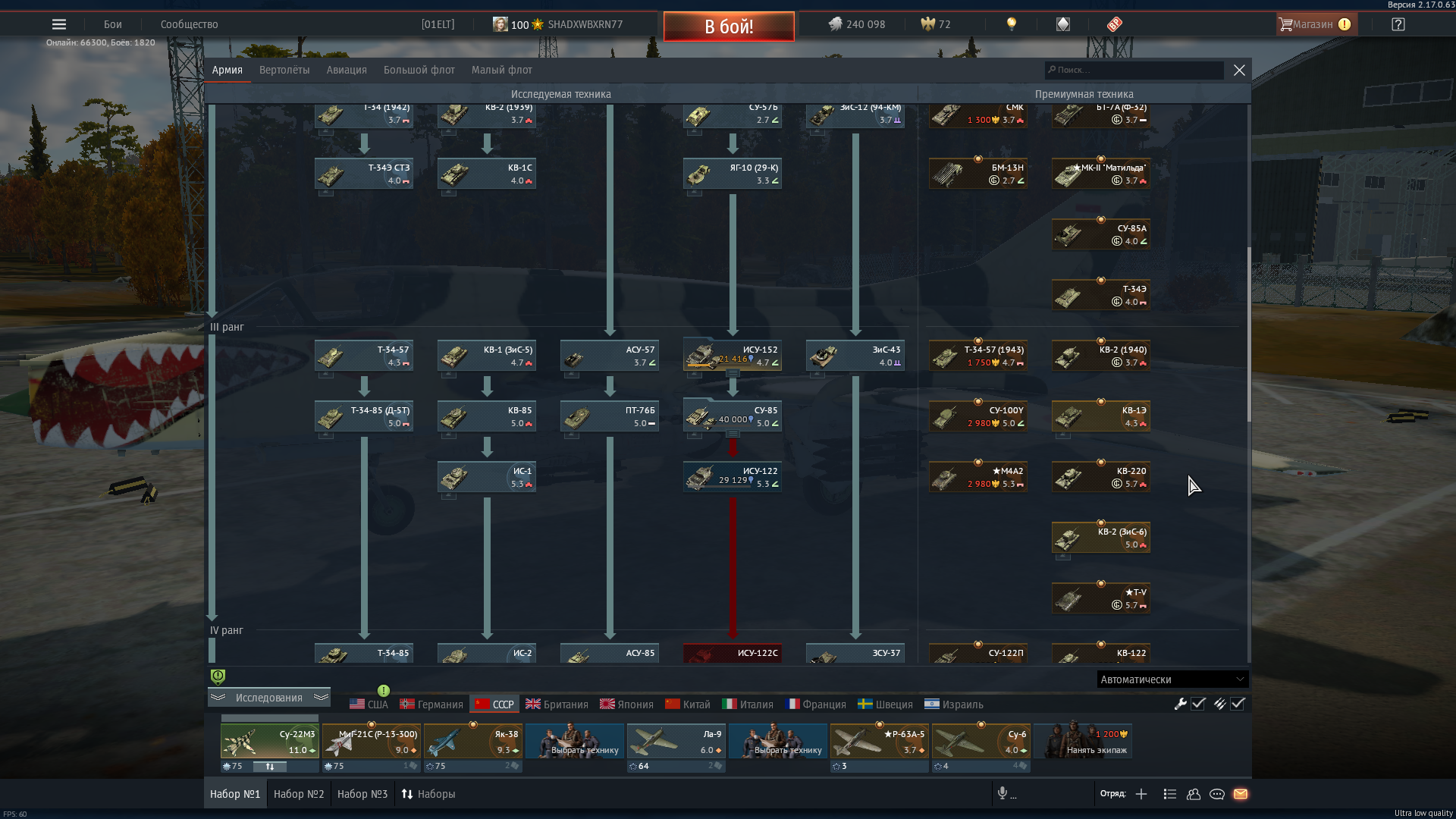Click Нанять экипаж for 1 200
This screenshot has height=819, width=1456.
(1082, 742)
